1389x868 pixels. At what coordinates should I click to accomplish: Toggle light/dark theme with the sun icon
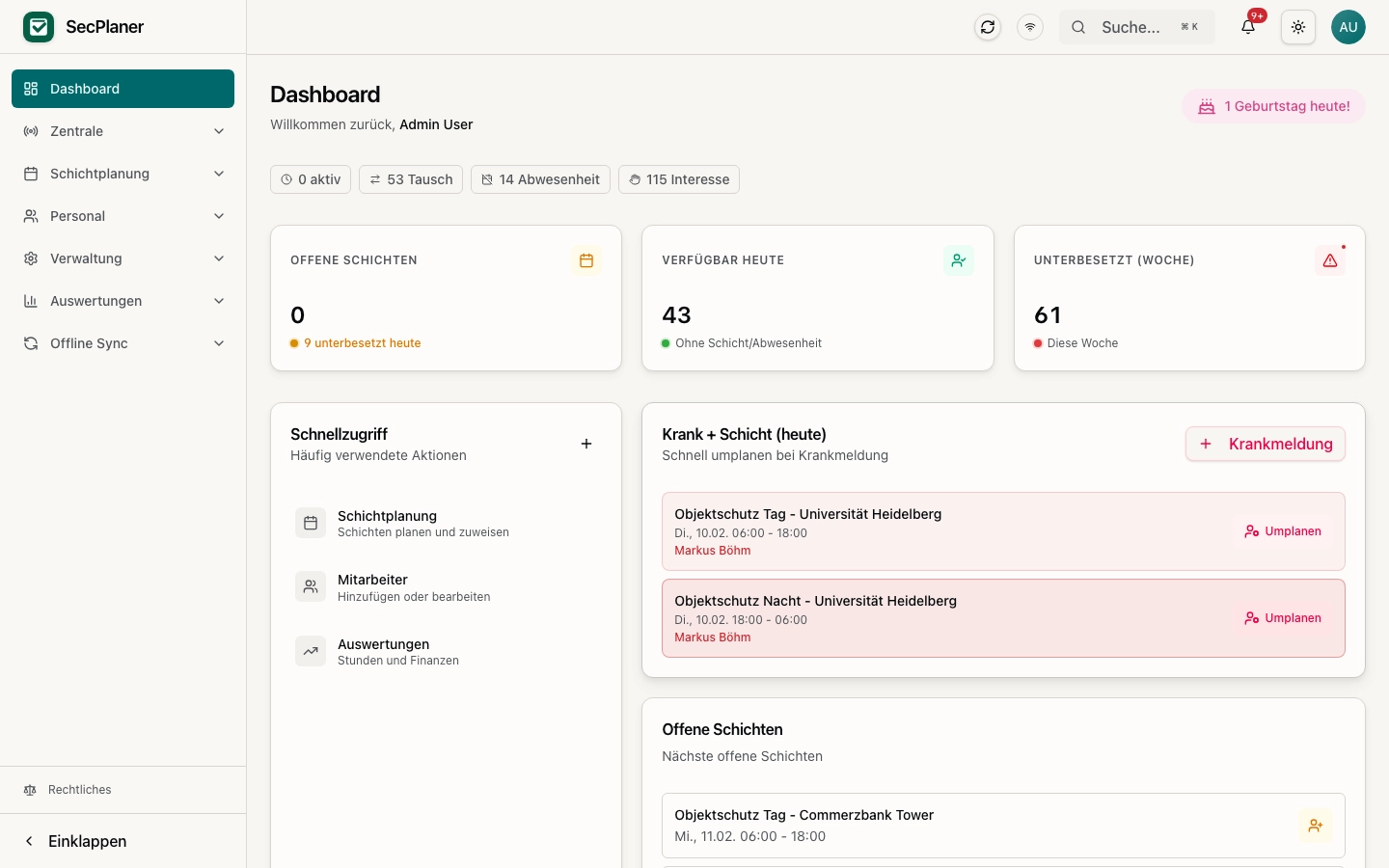point(1298,27)
